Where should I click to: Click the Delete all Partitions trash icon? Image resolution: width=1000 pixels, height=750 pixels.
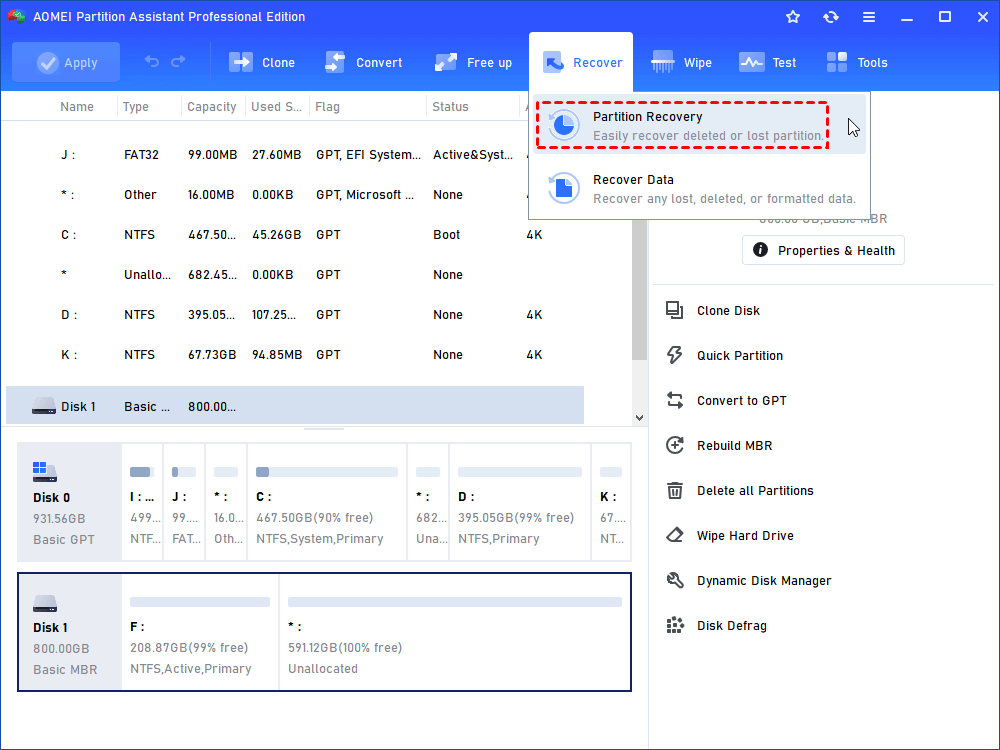pyautogui.click(x=674, y=490)
